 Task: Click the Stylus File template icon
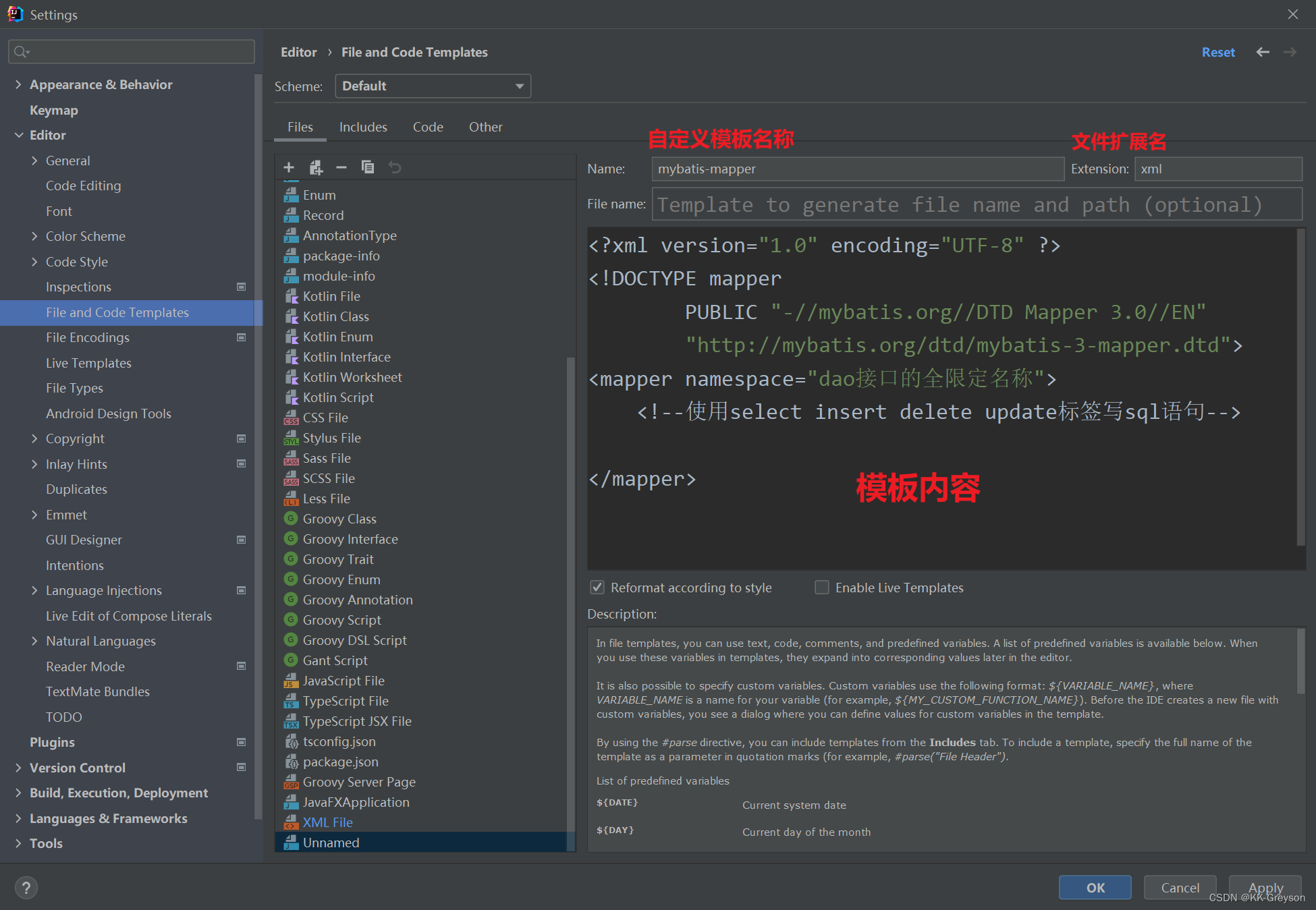[292, 438]
